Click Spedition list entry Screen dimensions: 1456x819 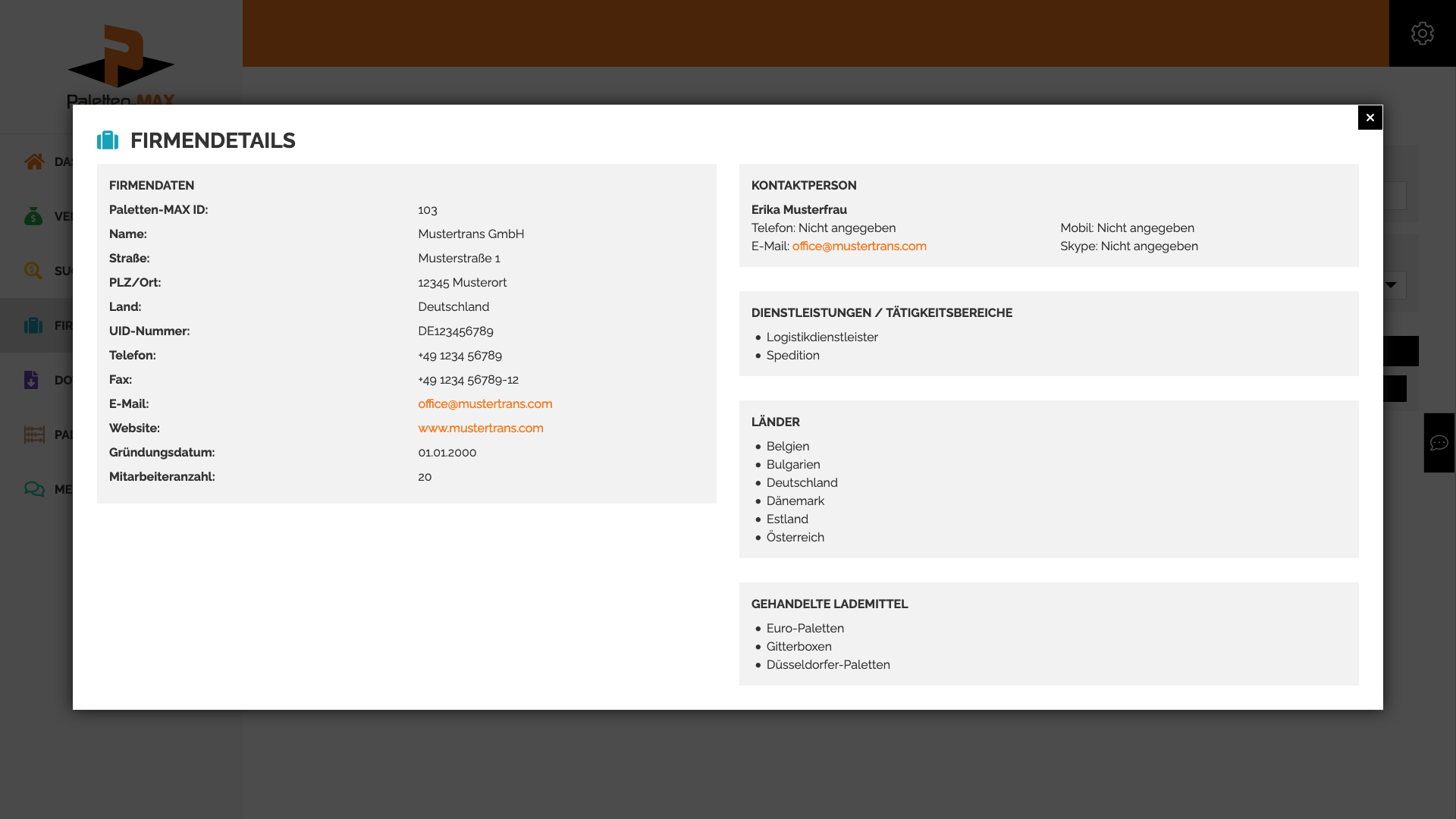pos(792,356)
